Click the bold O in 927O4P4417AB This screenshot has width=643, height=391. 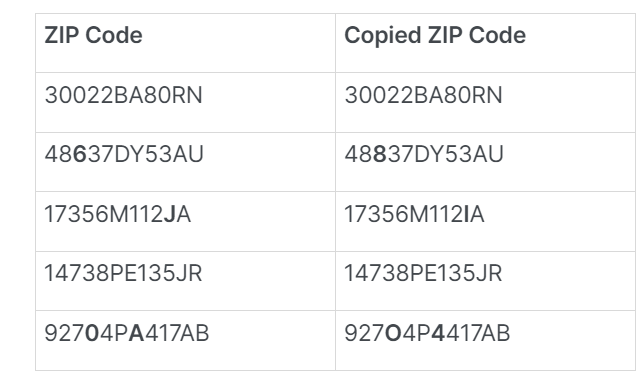tap(393, 333)
